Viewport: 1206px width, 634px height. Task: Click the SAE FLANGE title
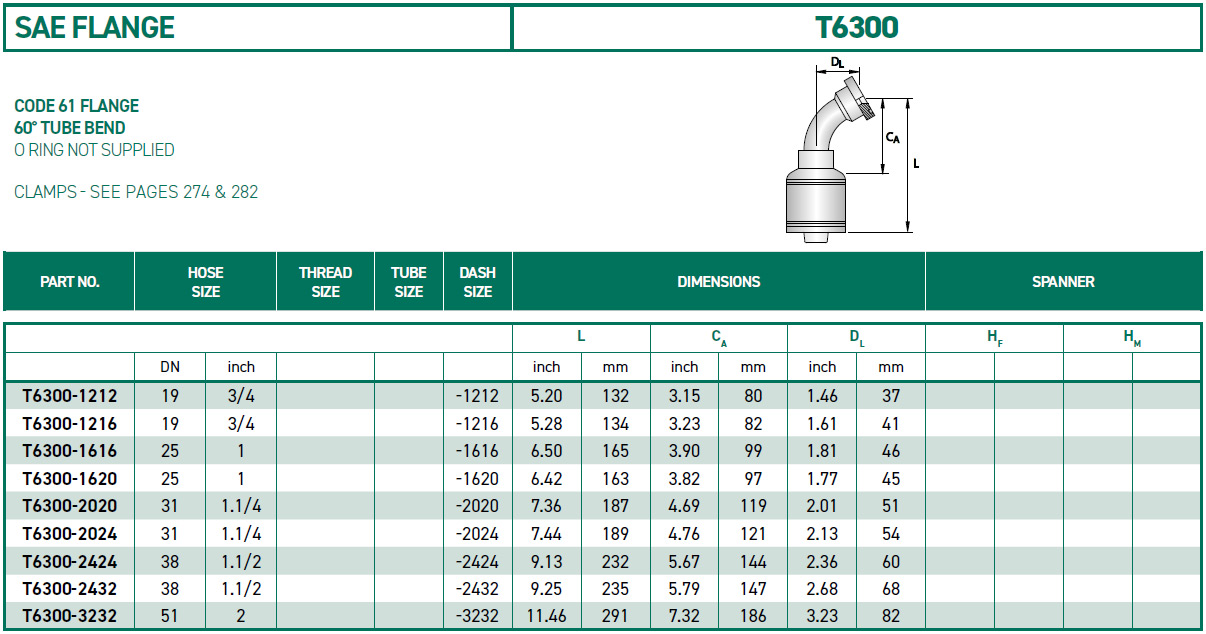[94, 27]
